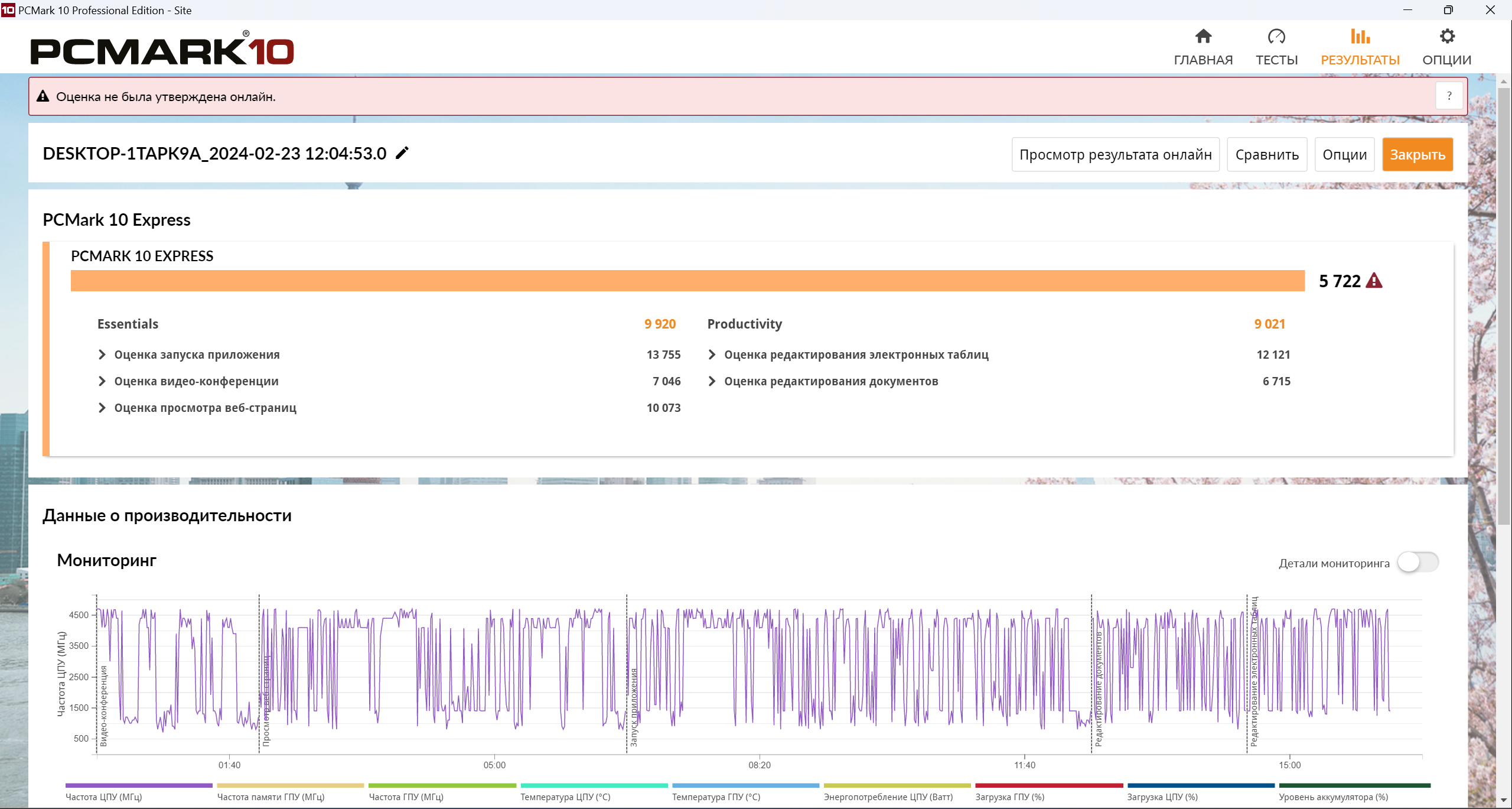Image resolution: width=1512 pixels, height=809 pixels.
Task: Toggle Детали мониторинга switch
Action: 1417,563
